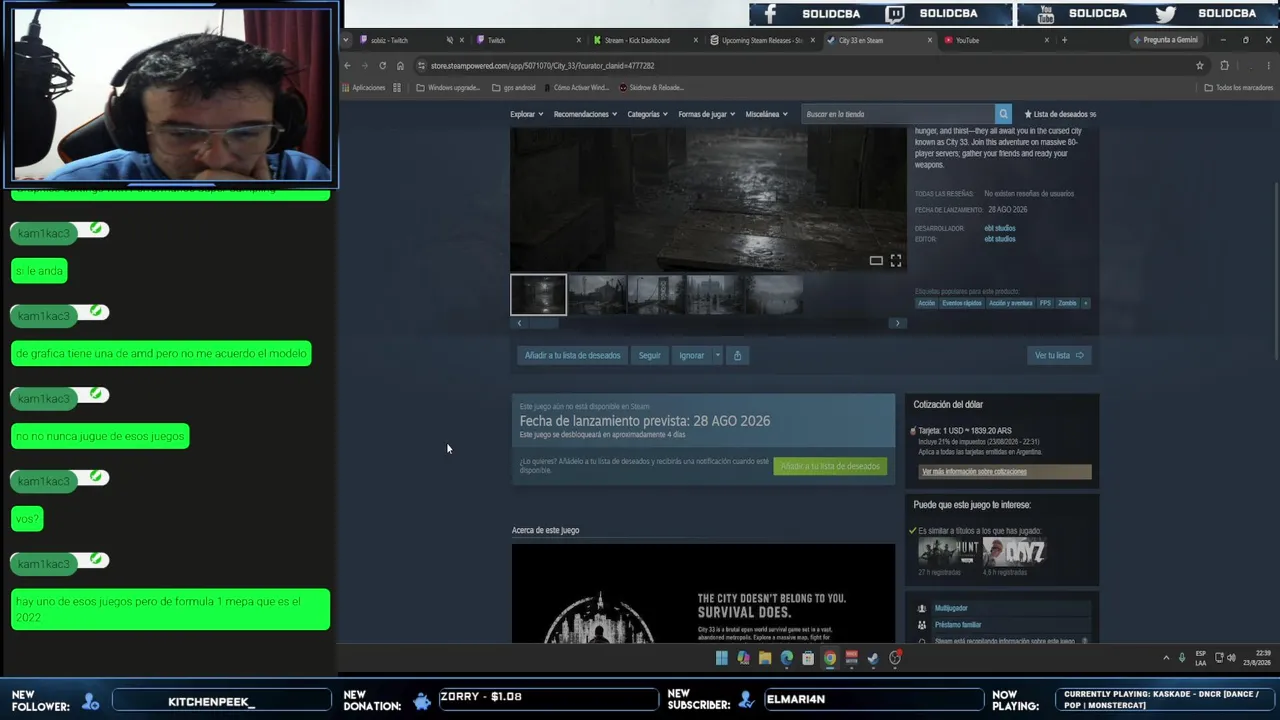Viewport: 1280px width, 720px height.
Task: Open the browser home page icon
Action: click(x=400, y=66)
